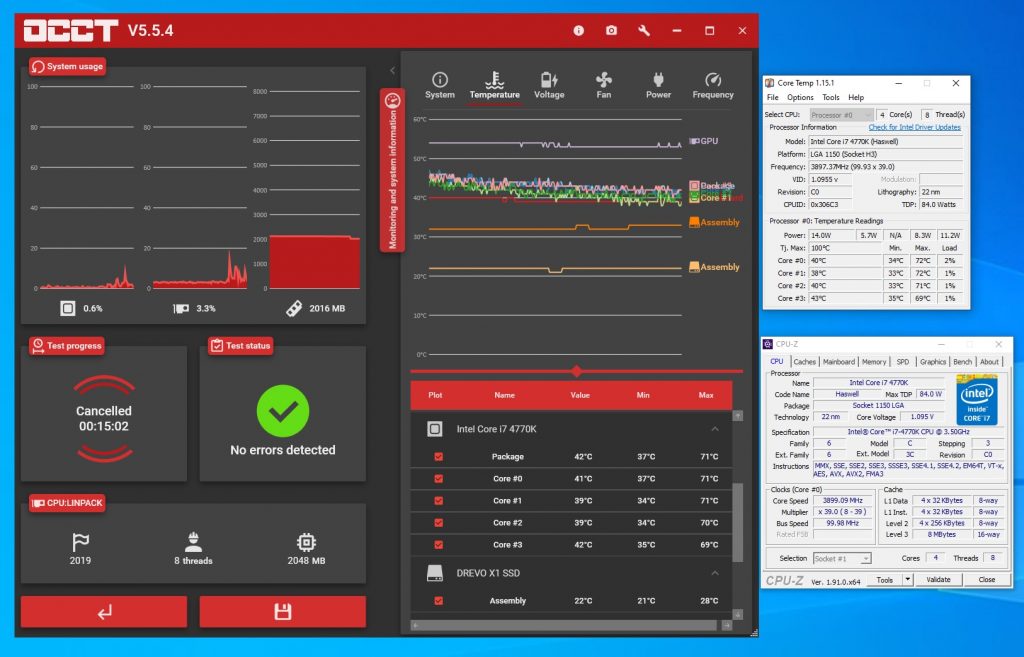This screenshot has height=657, width=1024.
Task: Click the GPU legend entry on the graph
Action: (704, 141)
